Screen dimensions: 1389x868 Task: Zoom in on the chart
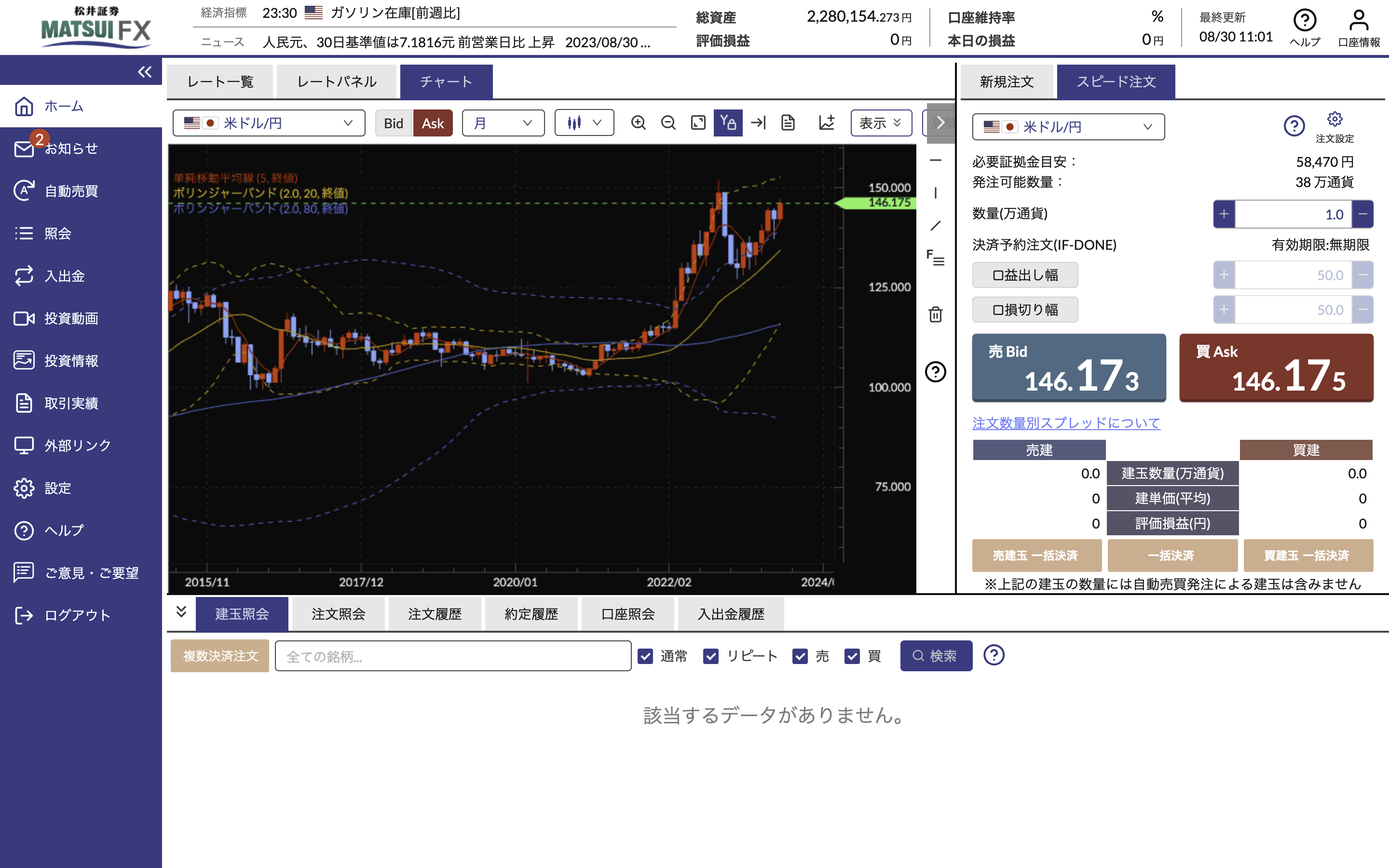638,123
